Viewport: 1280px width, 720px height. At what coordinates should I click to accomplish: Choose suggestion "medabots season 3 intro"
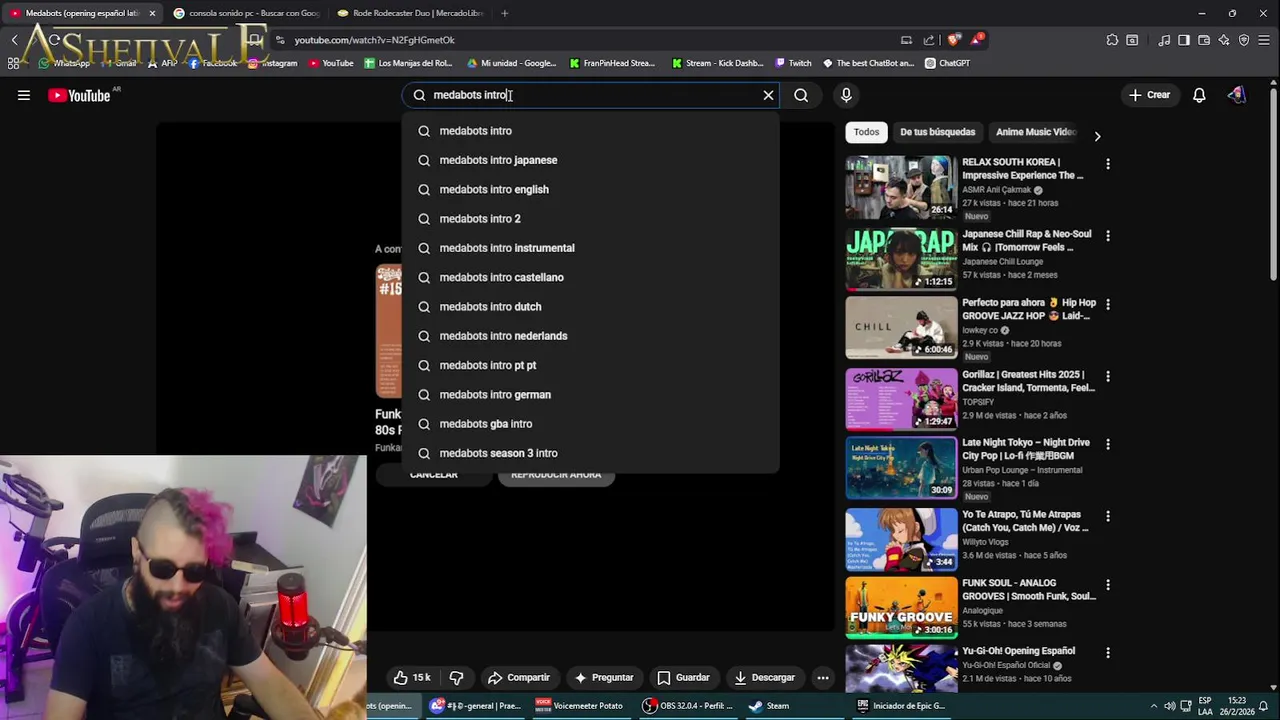[x=590, y=453]
